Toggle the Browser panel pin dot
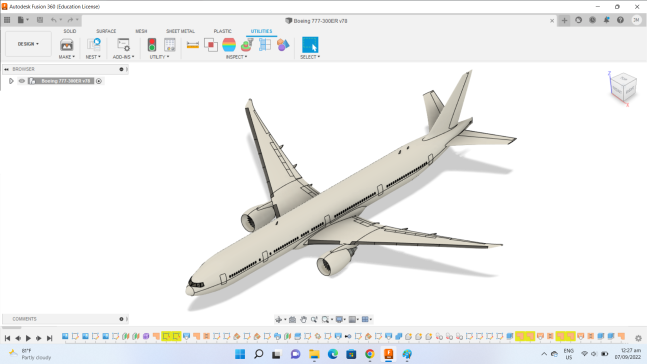 pos(121,69)
